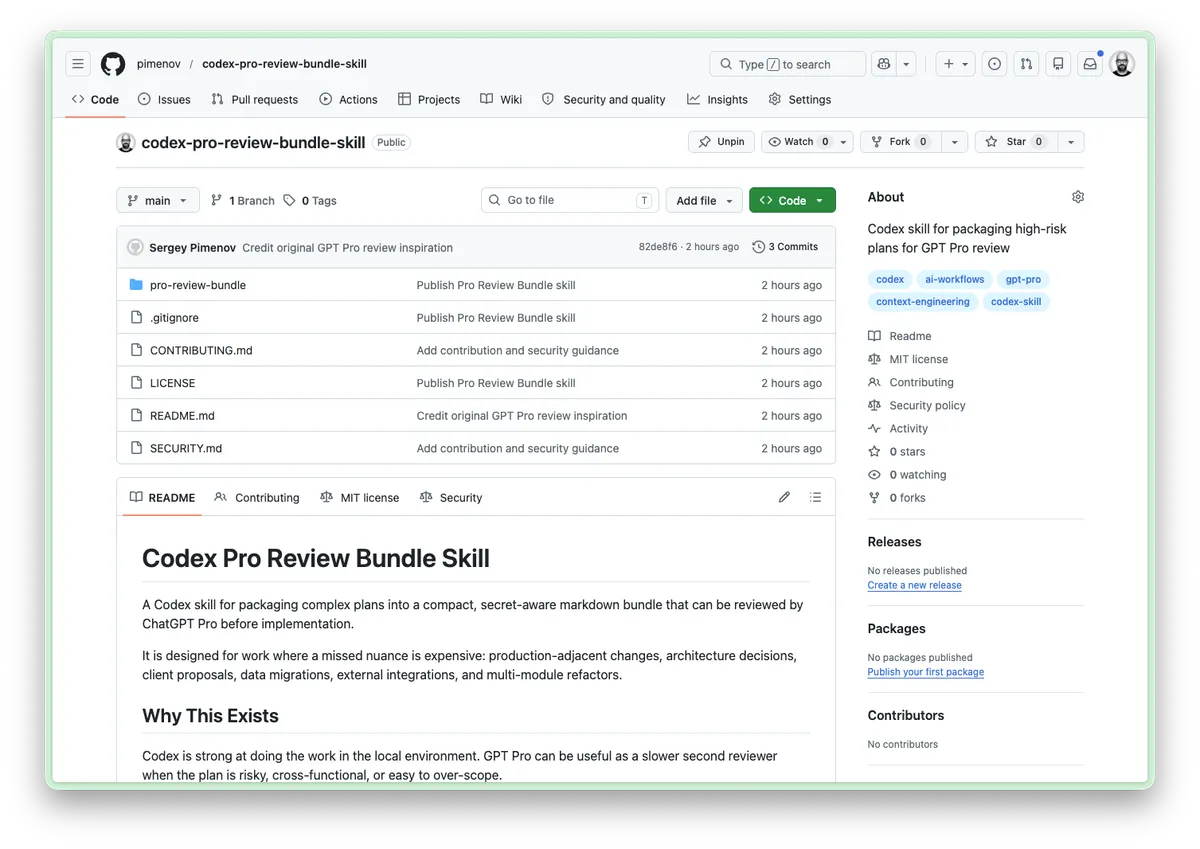The width and height of the screenshot is (1200, 849).
Task: Open the notifications inbox icon
Action: 1090,64
